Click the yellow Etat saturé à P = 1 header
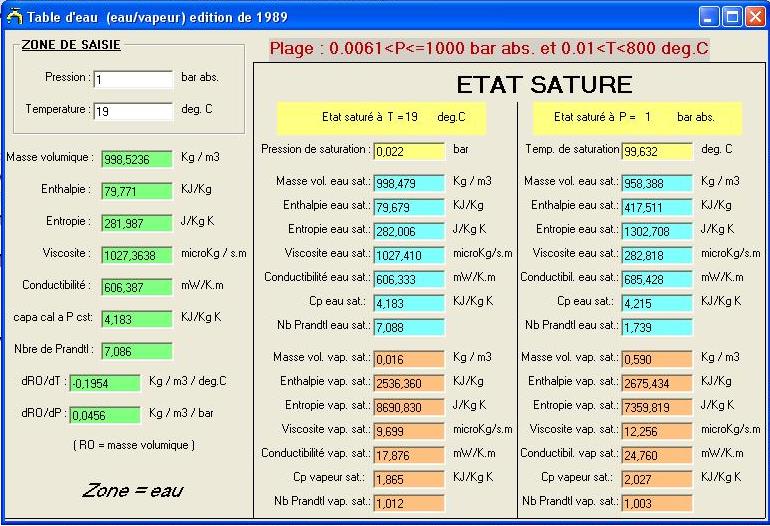770x526 pixels. (637, 118)
